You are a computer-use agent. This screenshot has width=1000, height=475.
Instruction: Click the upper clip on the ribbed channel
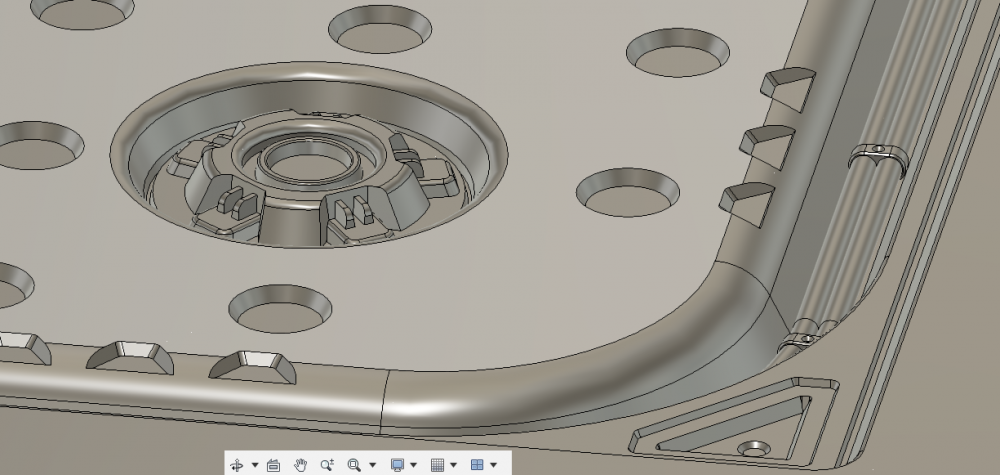tap(878, 156)
